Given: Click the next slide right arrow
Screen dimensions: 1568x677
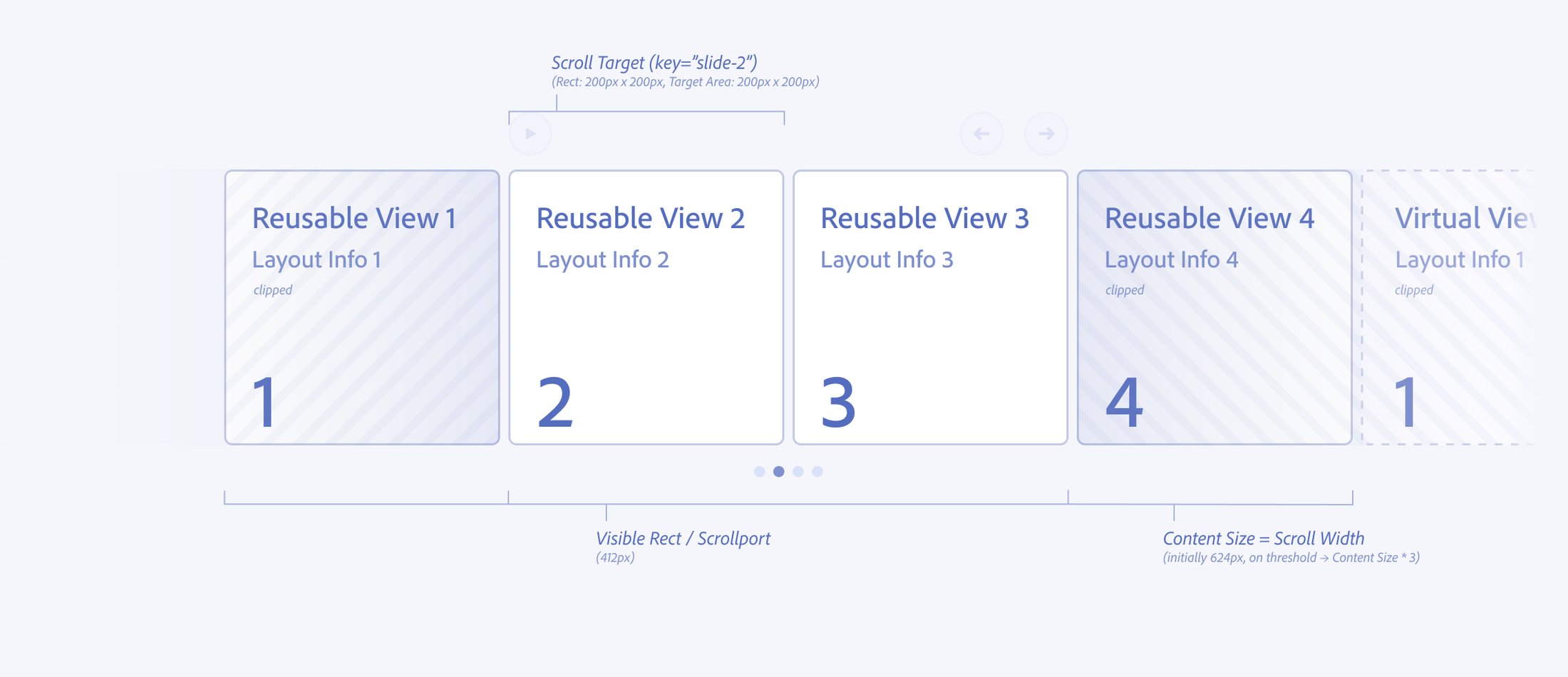Looking at the screenshot, I should click(x=1046, y=134).
